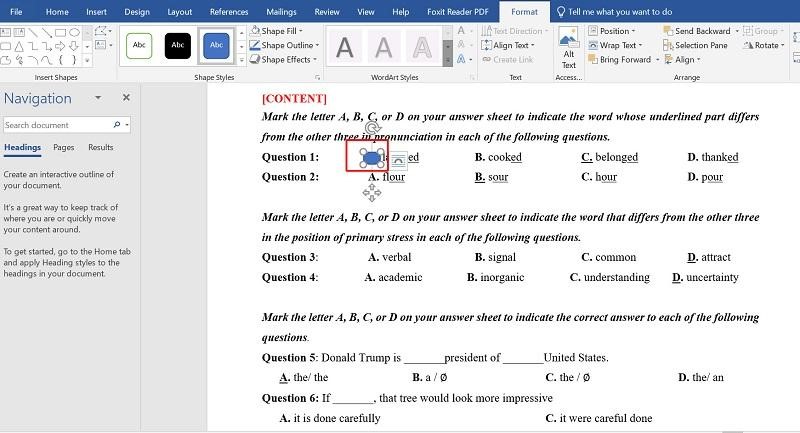Screen dimensions: 800x433
Task: Click the Draw Text Box icon
Action: (x=101, y=44)
